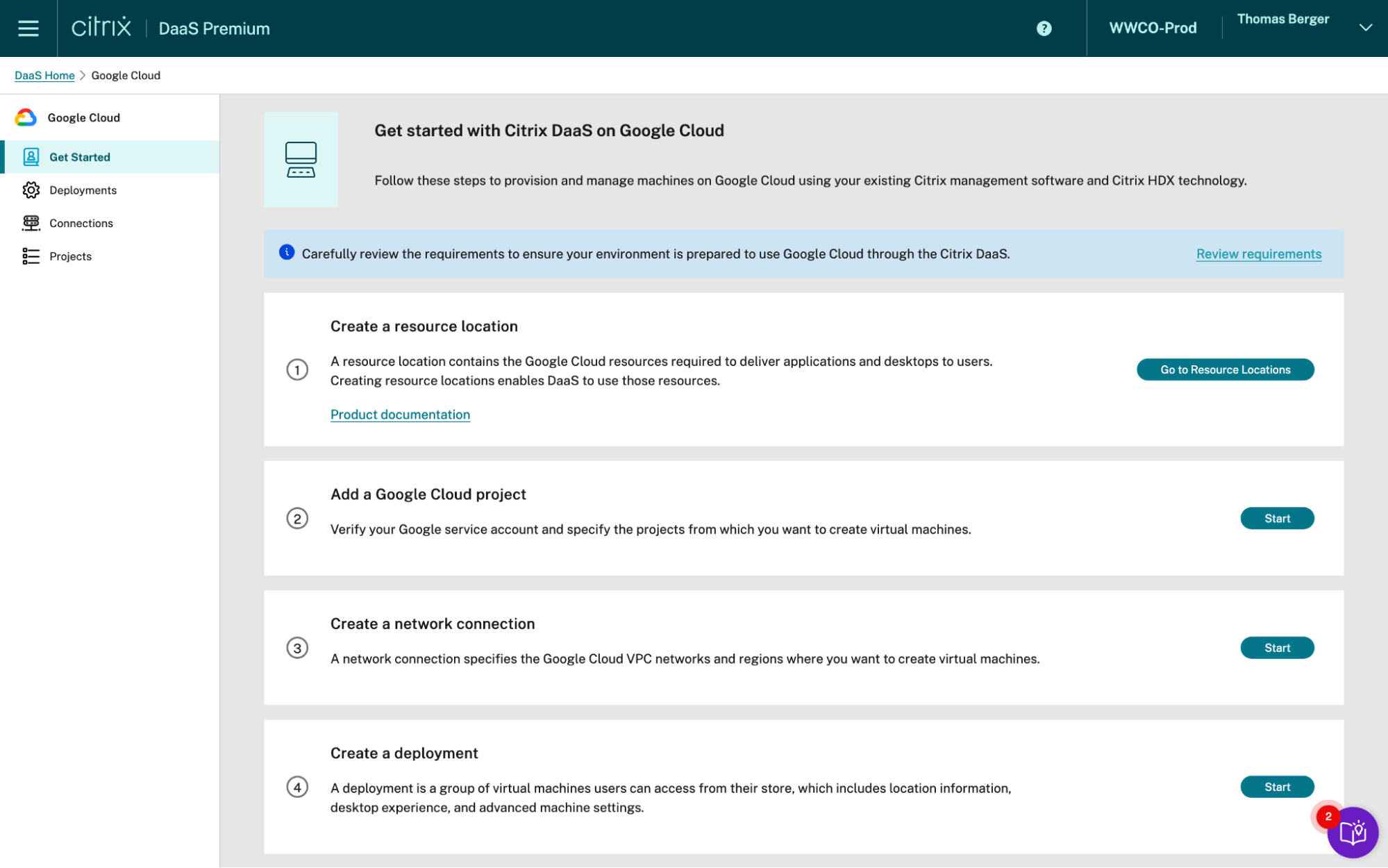
Task: Click the desktop machine illustration tile
Action: point(301,160)
